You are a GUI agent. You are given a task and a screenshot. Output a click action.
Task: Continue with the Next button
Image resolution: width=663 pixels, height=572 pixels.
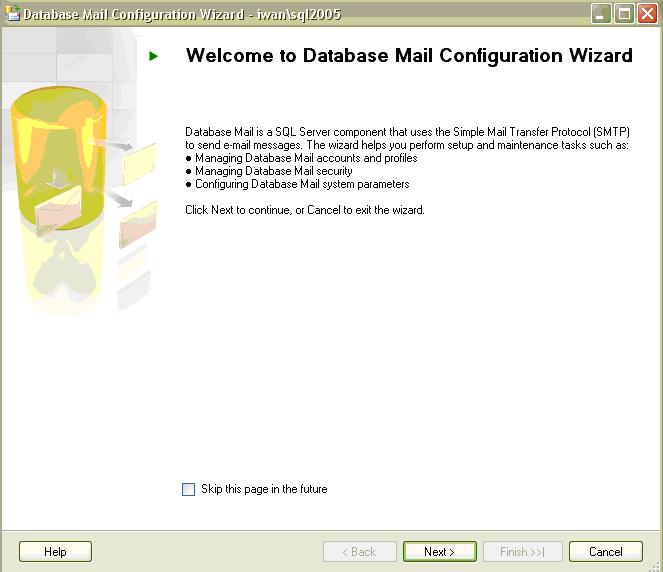440,552
